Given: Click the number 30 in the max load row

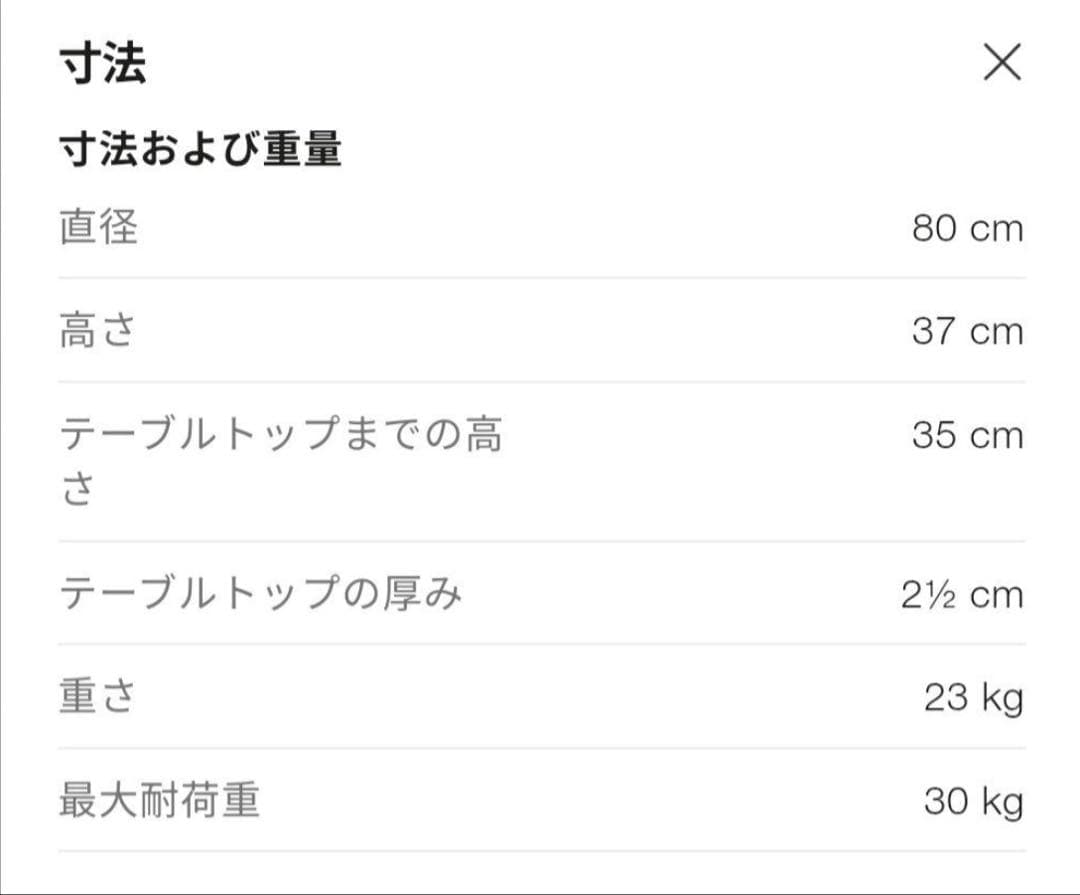Looking at the screenshot, I should [x=946, y=802].
